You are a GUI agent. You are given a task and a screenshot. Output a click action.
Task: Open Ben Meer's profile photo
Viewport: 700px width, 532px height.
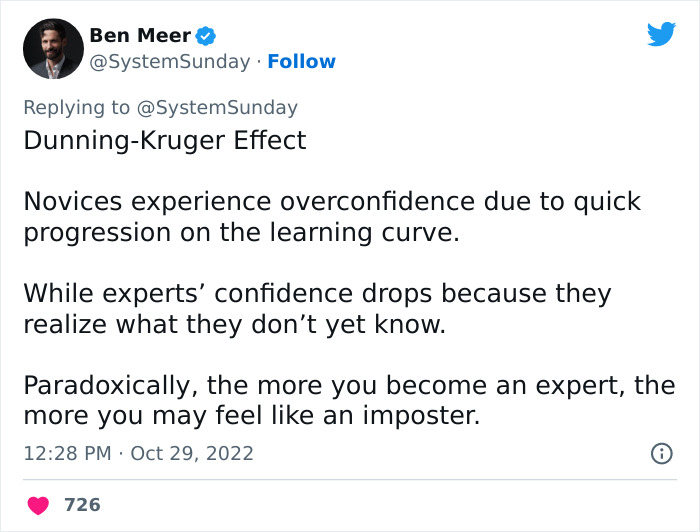[53, 48]
